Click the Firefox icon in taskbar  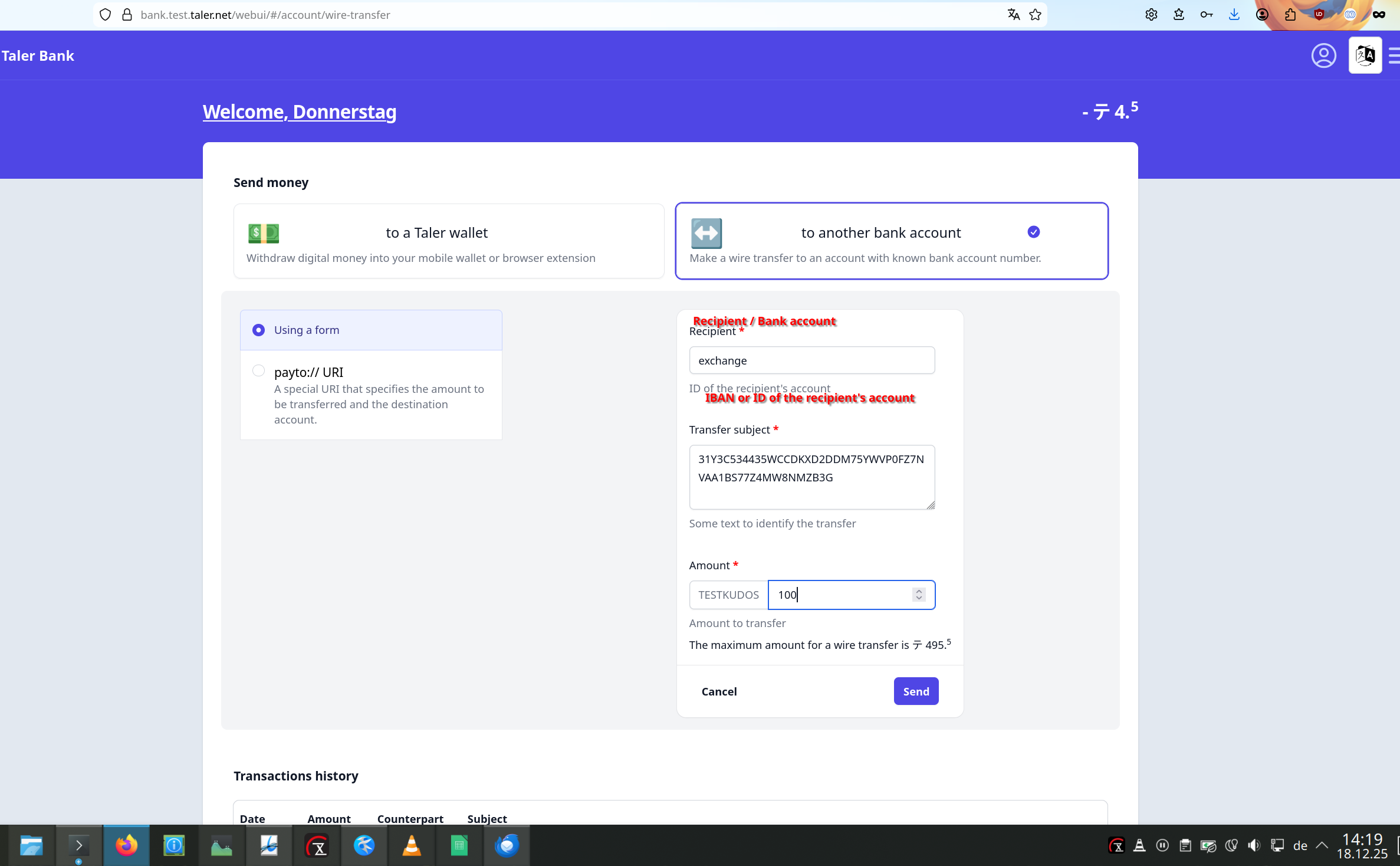[x=126, y=845]
